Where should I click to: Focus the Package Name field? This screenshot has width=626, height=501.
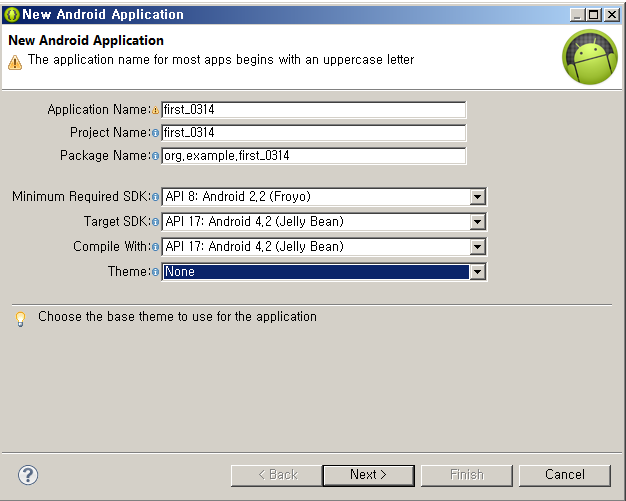(314, 156)
